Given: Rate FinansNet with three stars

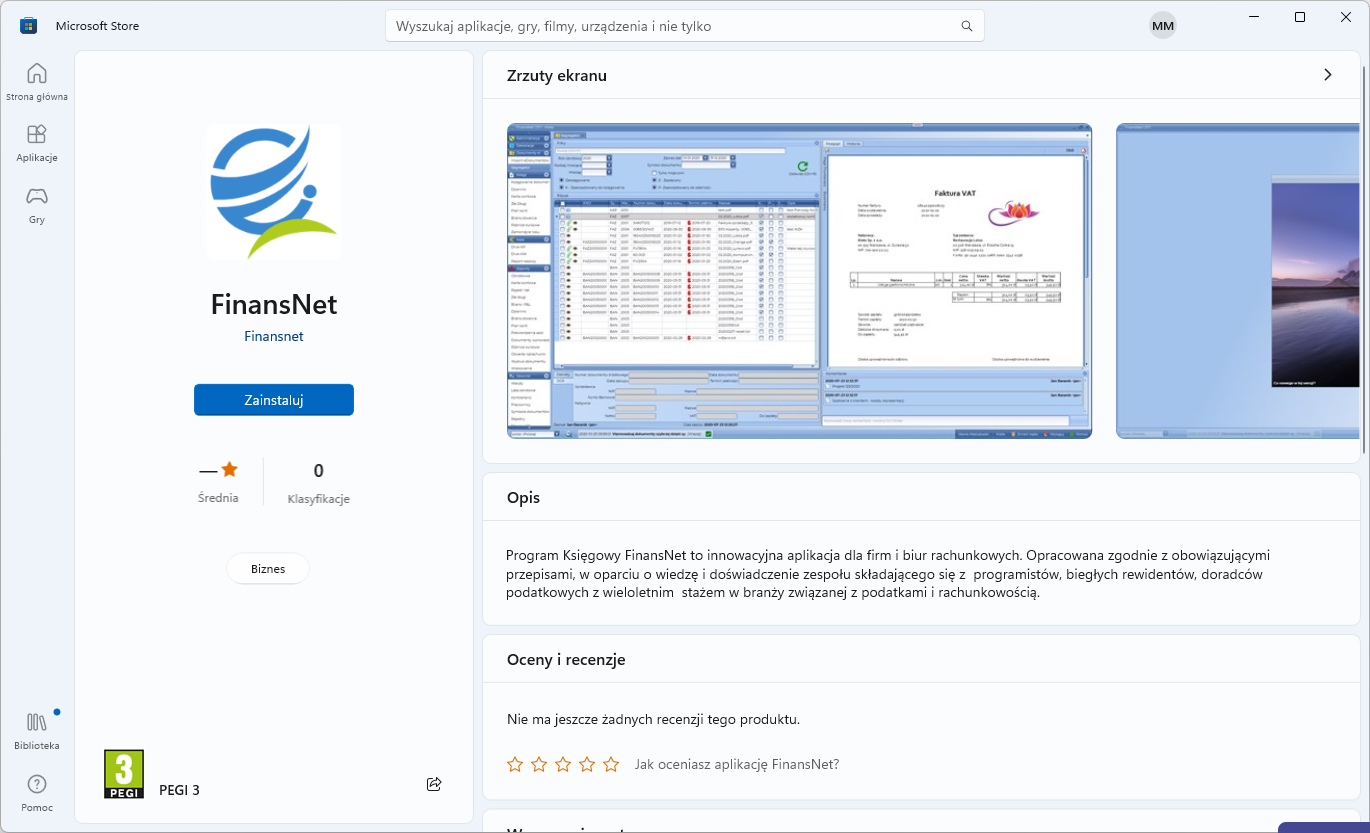Looking at the screenshot, I should [563, 765].
